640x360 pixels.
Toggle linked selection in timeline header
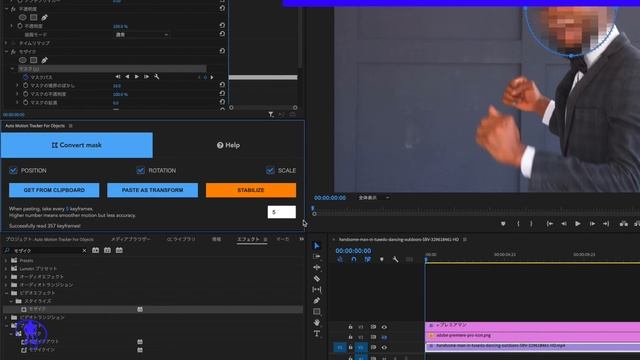point(368,260)
